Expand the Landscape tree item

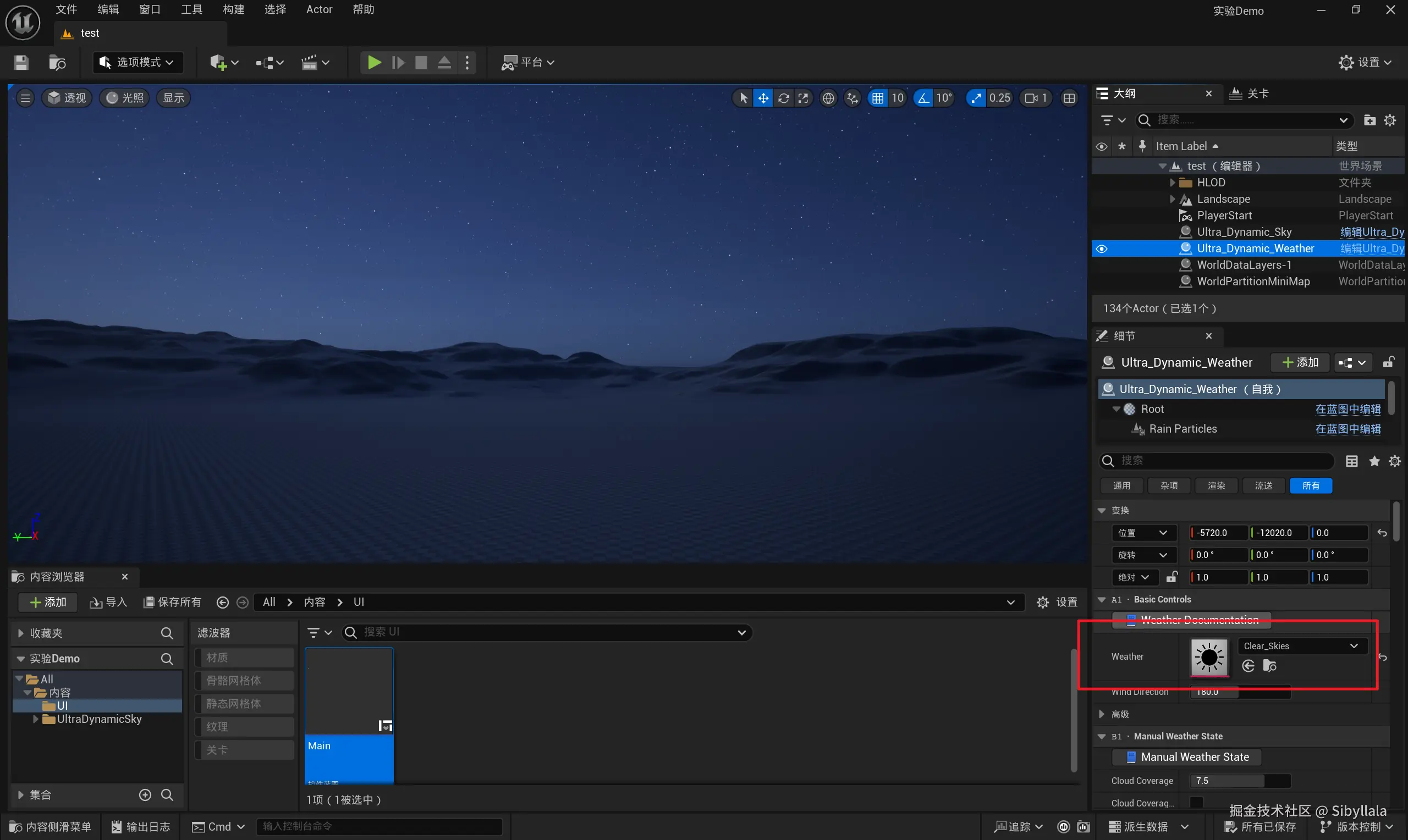point(1172,199)
